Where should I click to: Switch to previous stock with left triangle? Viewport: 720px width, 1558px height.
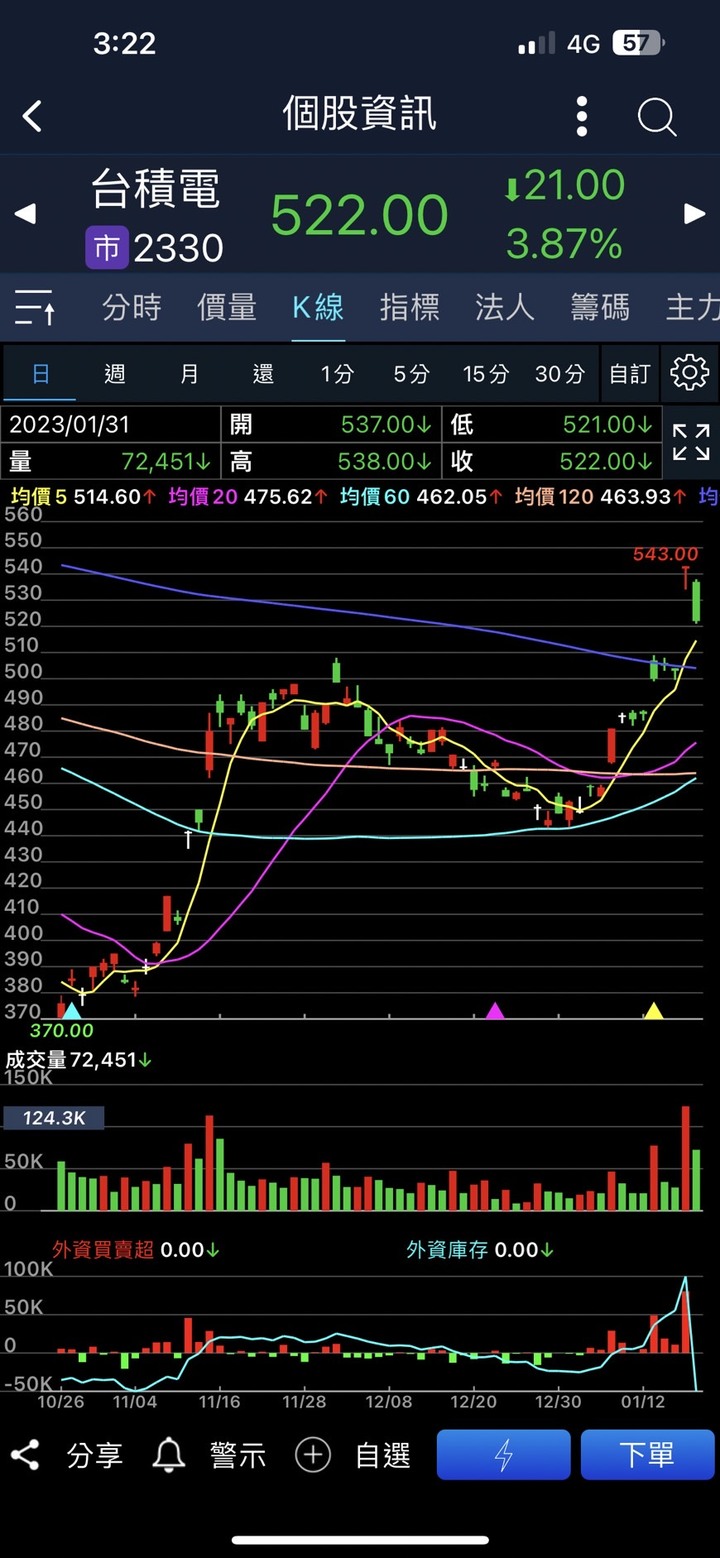[25, 213]
